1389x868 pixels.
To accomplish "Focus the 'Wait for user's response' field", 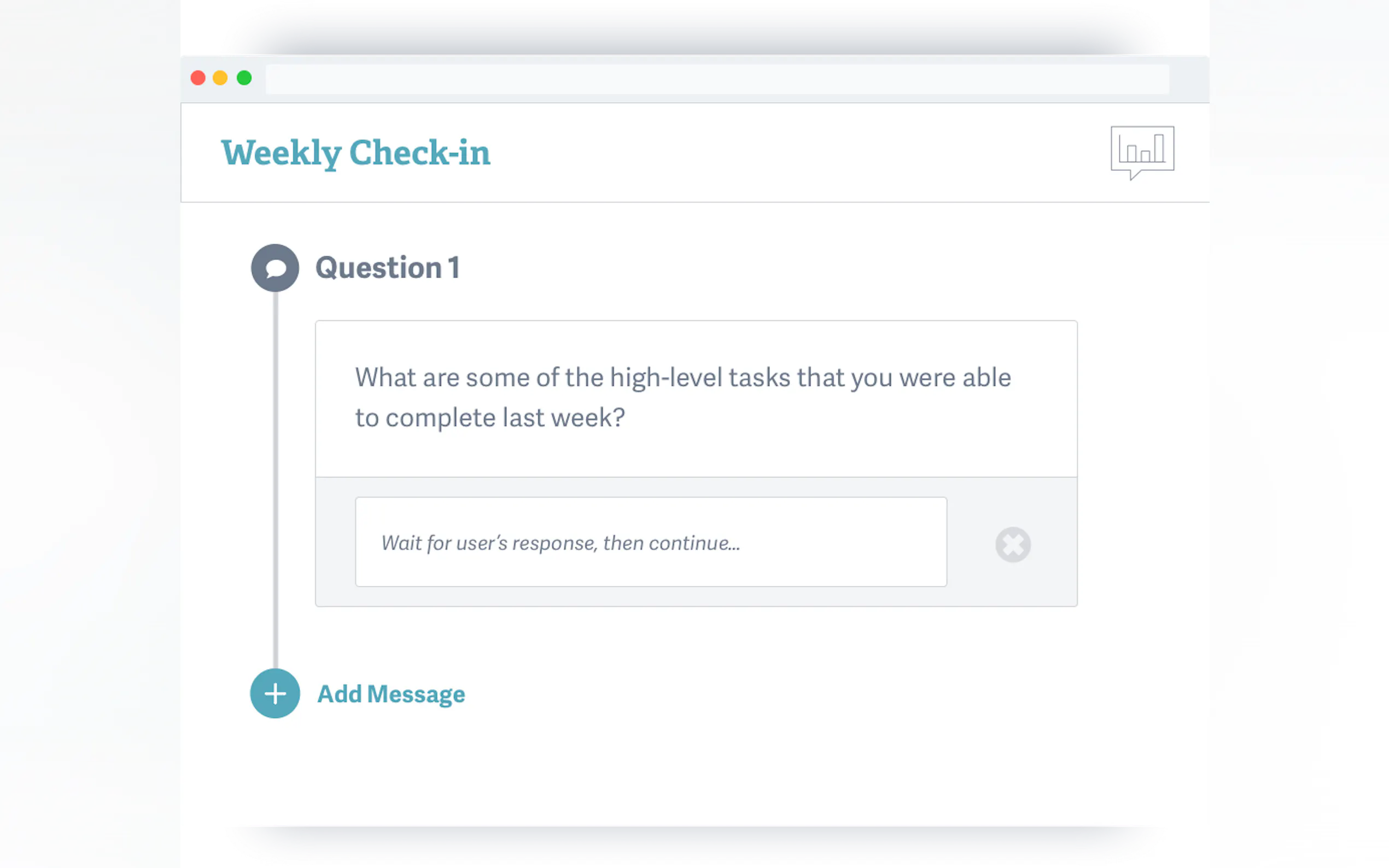I will click(651, 542).
